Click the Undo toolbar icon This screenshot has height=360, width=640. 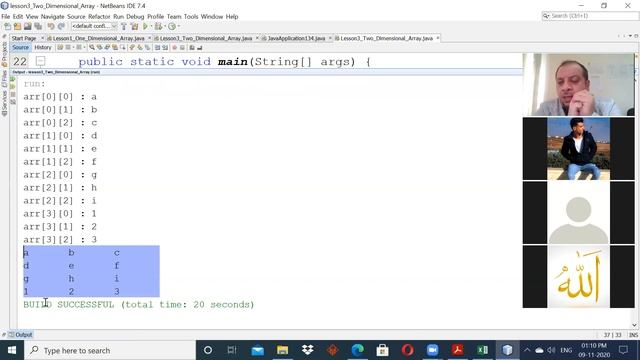click(51, 26)
